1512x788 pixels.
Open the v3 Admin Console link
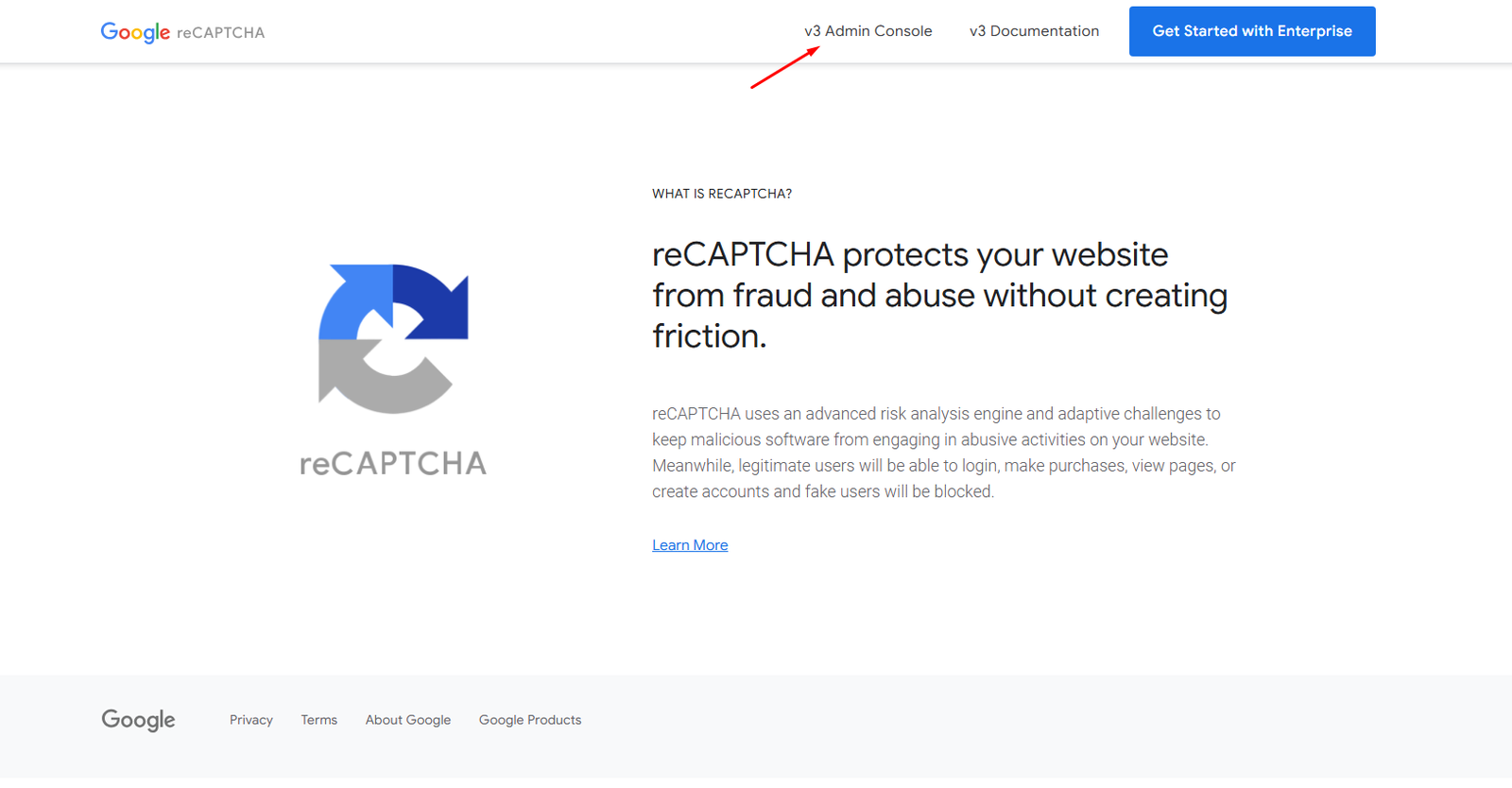coord(868,31)
